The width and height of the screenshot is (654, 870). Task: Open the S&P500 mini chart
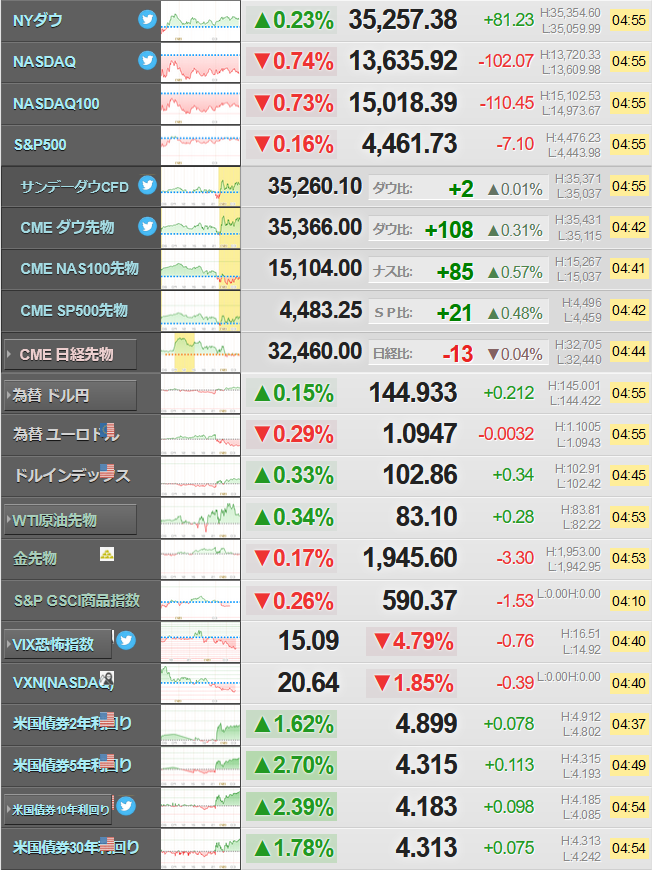(201, 145)
